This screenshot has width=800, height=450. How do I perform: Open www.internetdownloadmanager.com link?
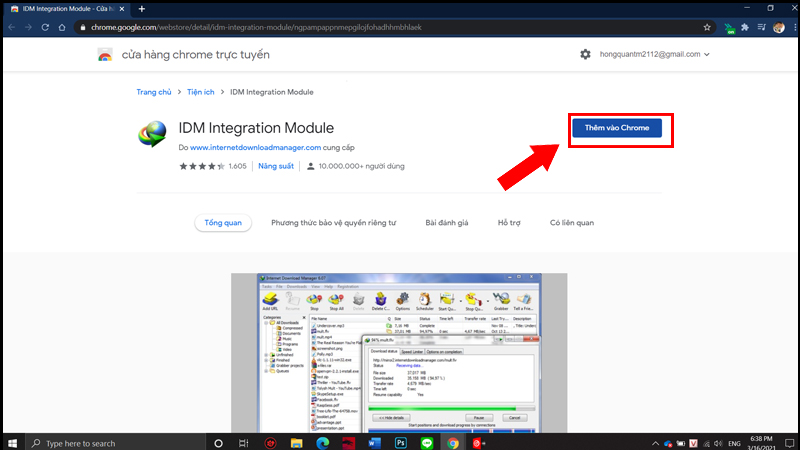(256, 147)
